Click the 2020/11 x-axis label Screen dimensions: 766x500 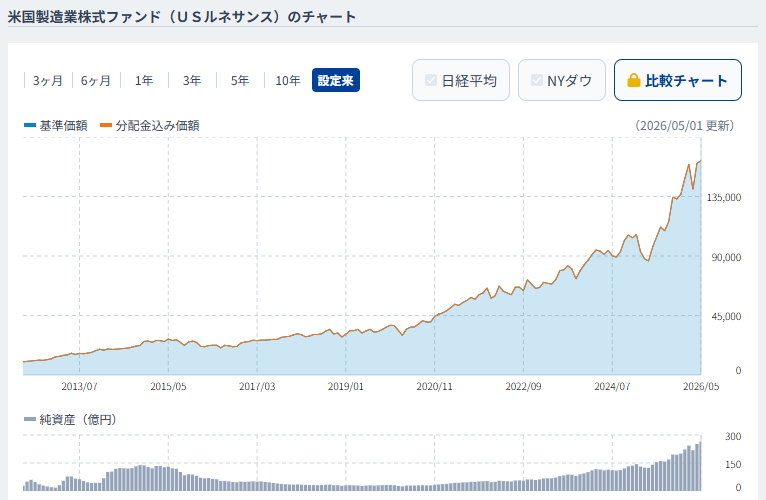tap(434, 386)
